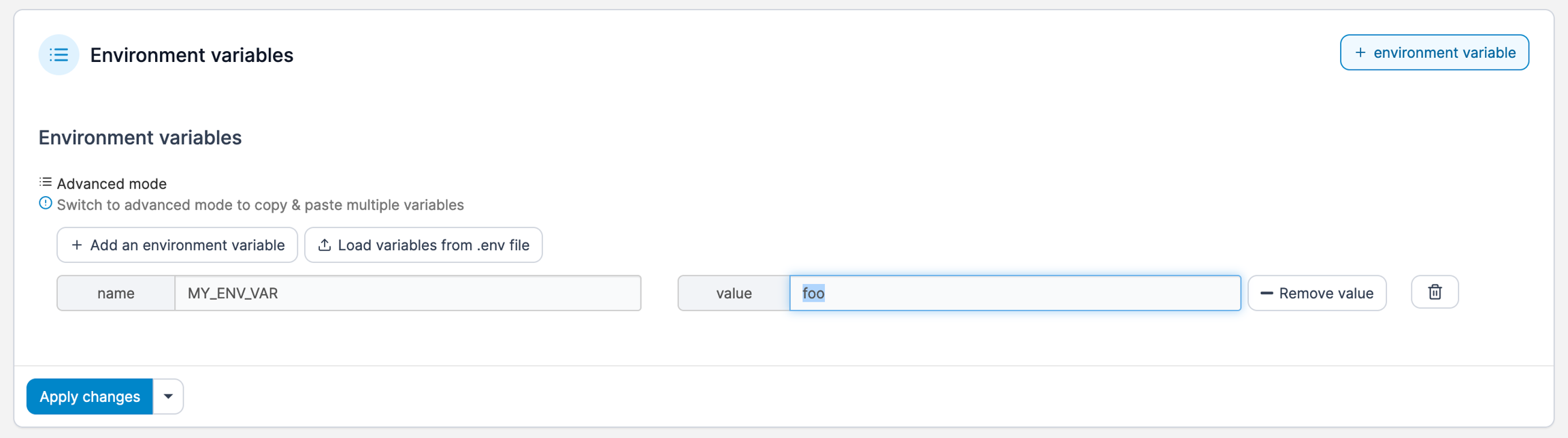Focus the name field containing MY_ENV_VAR

tap(407, 294)
